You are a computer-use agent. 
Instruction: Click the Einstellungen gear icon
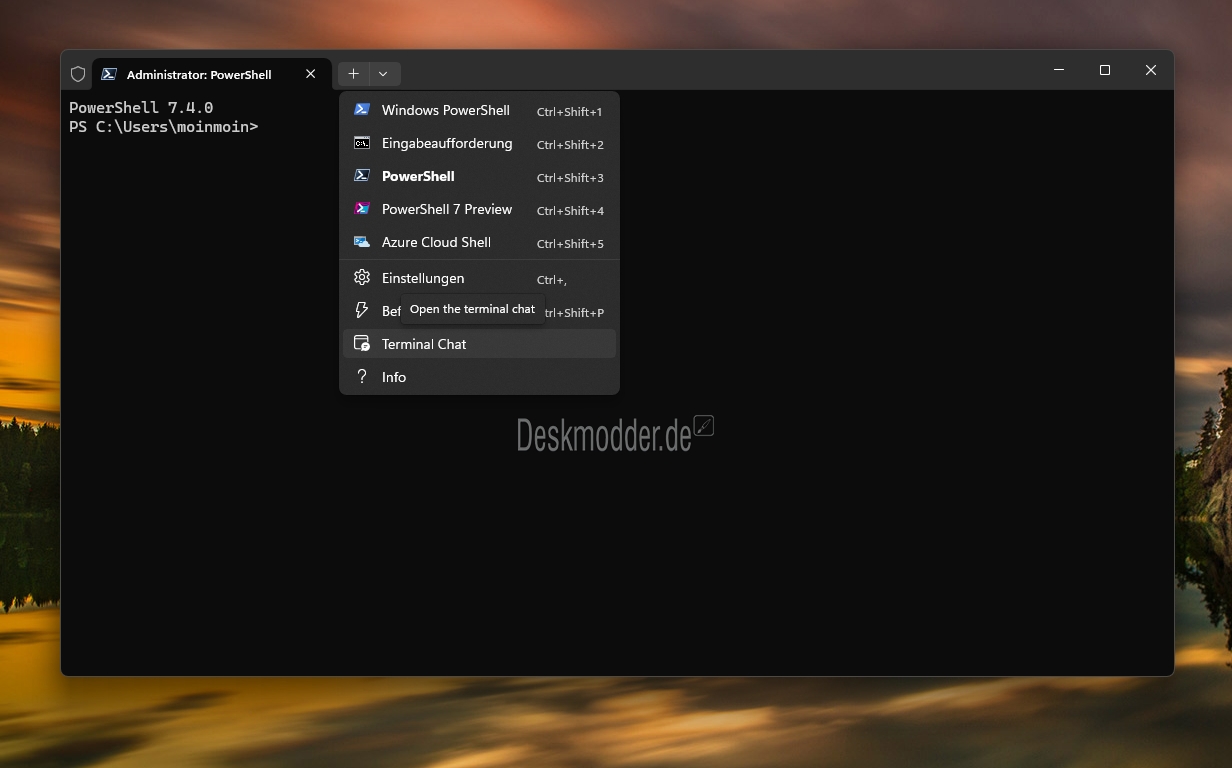coord(362,278)
